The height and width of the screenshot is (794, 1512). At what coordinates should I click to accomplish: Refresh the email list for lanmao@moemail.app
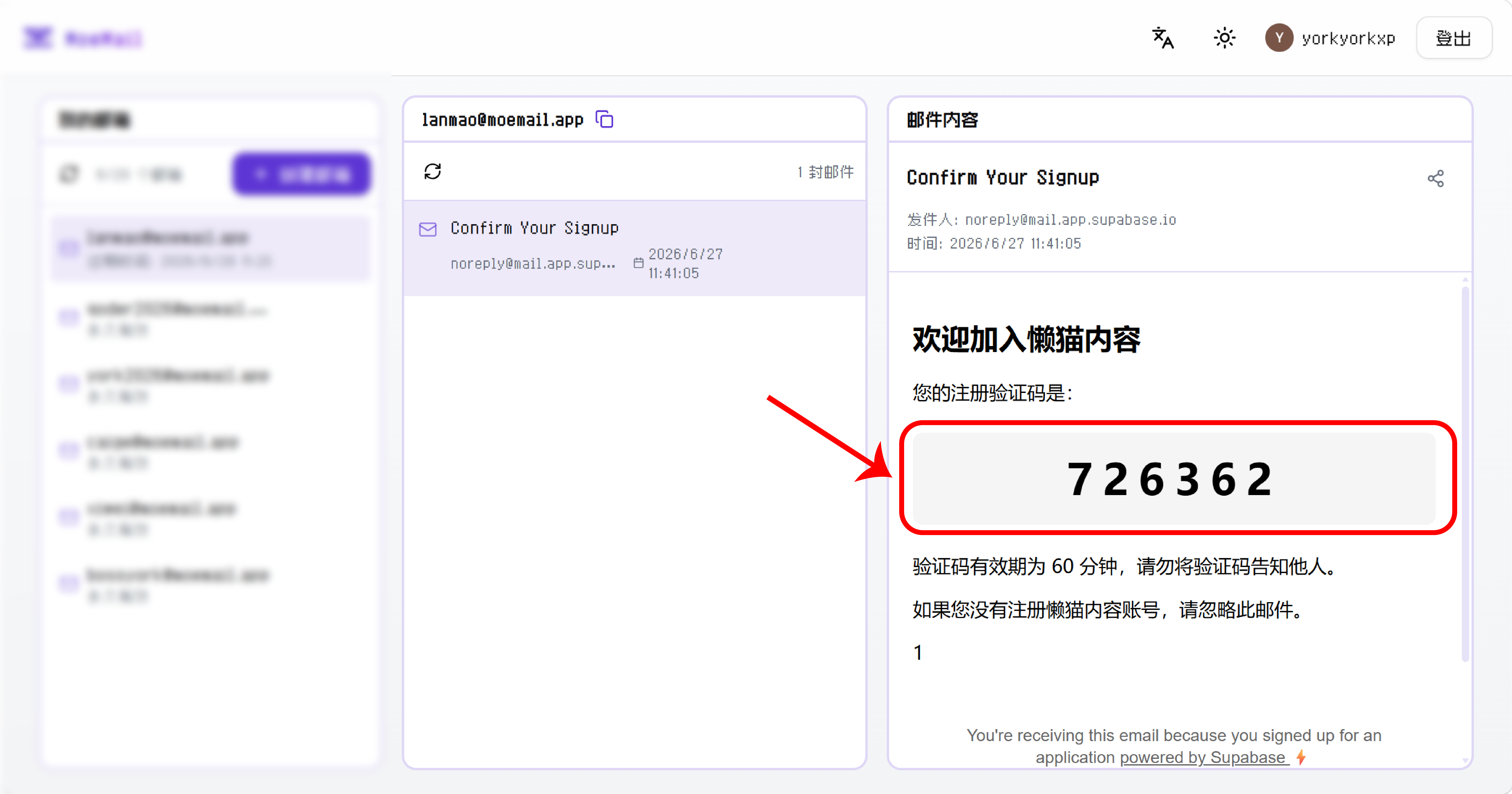click(x=433, y=171)
